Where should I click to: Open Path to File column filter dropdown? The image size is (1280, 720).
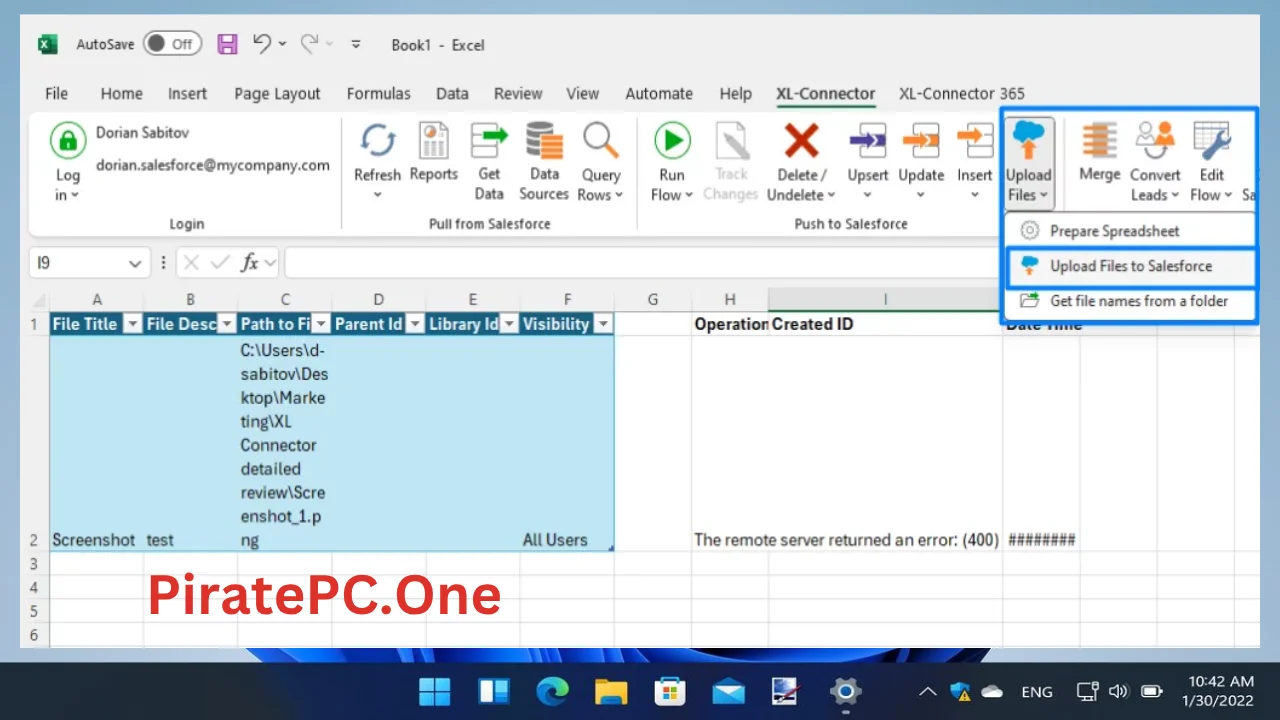[x=320, y=324]
